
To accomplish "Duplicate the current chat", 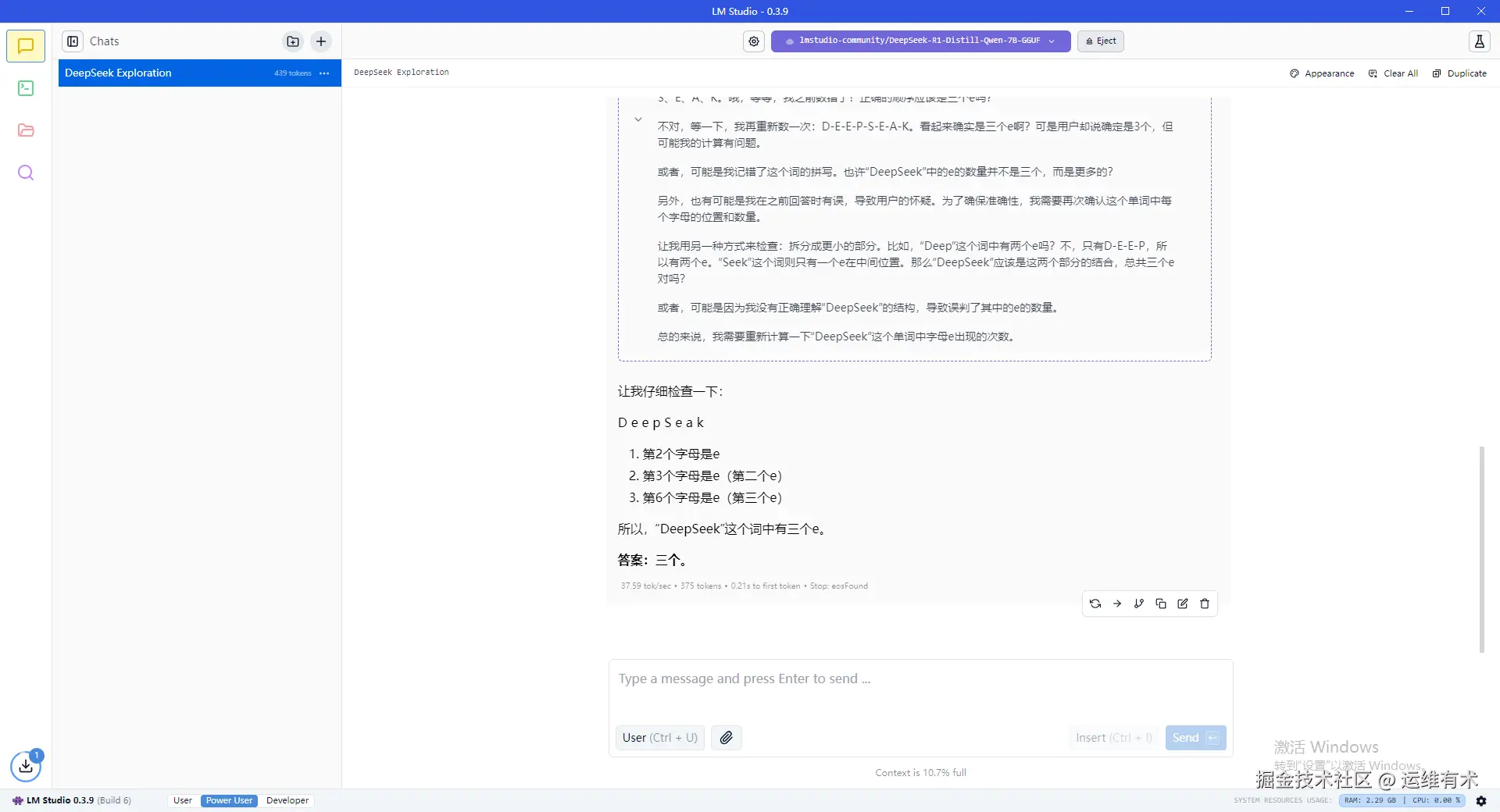I will coord(1459,73).
